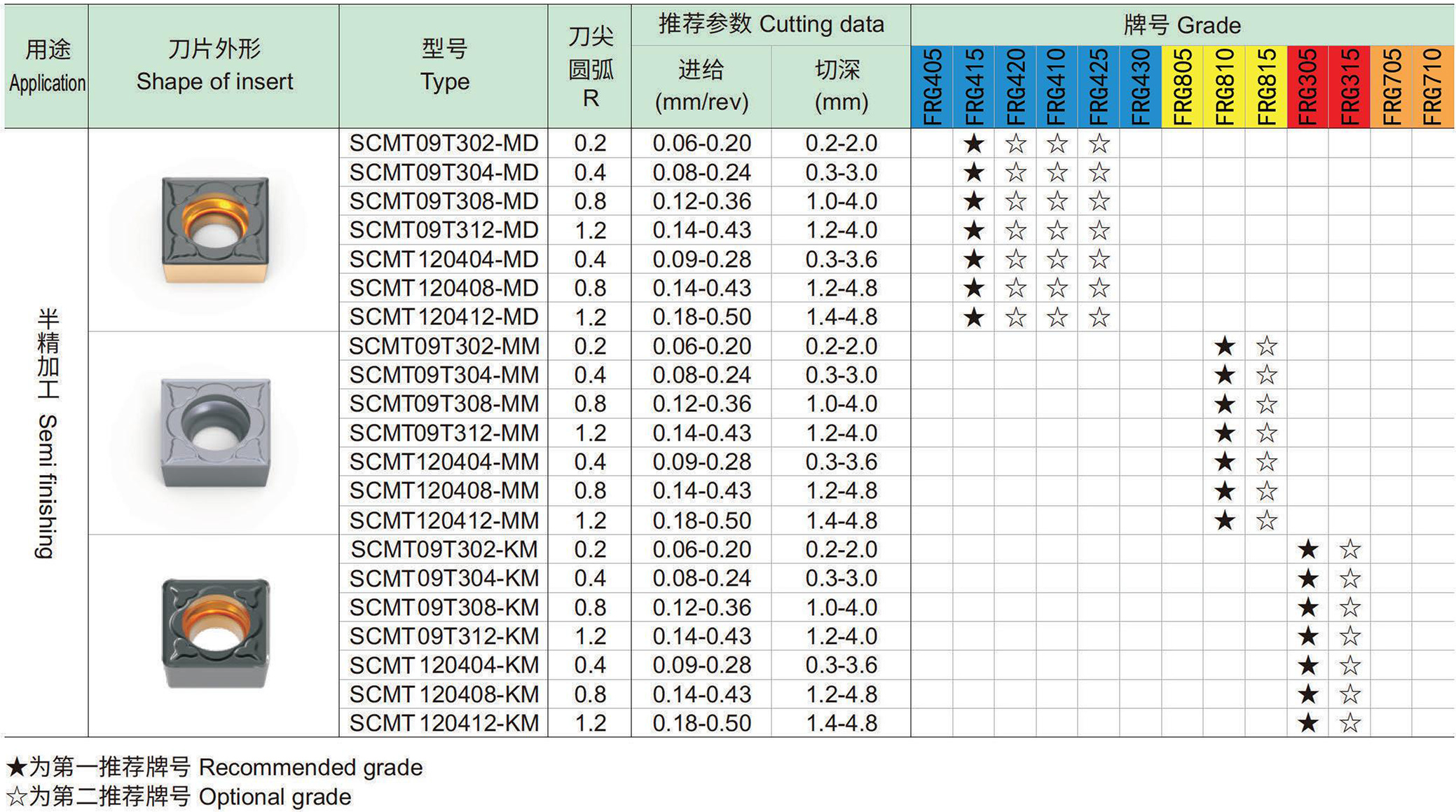
Task: Click the nose radius R column header
Action: tap(590, 67)
